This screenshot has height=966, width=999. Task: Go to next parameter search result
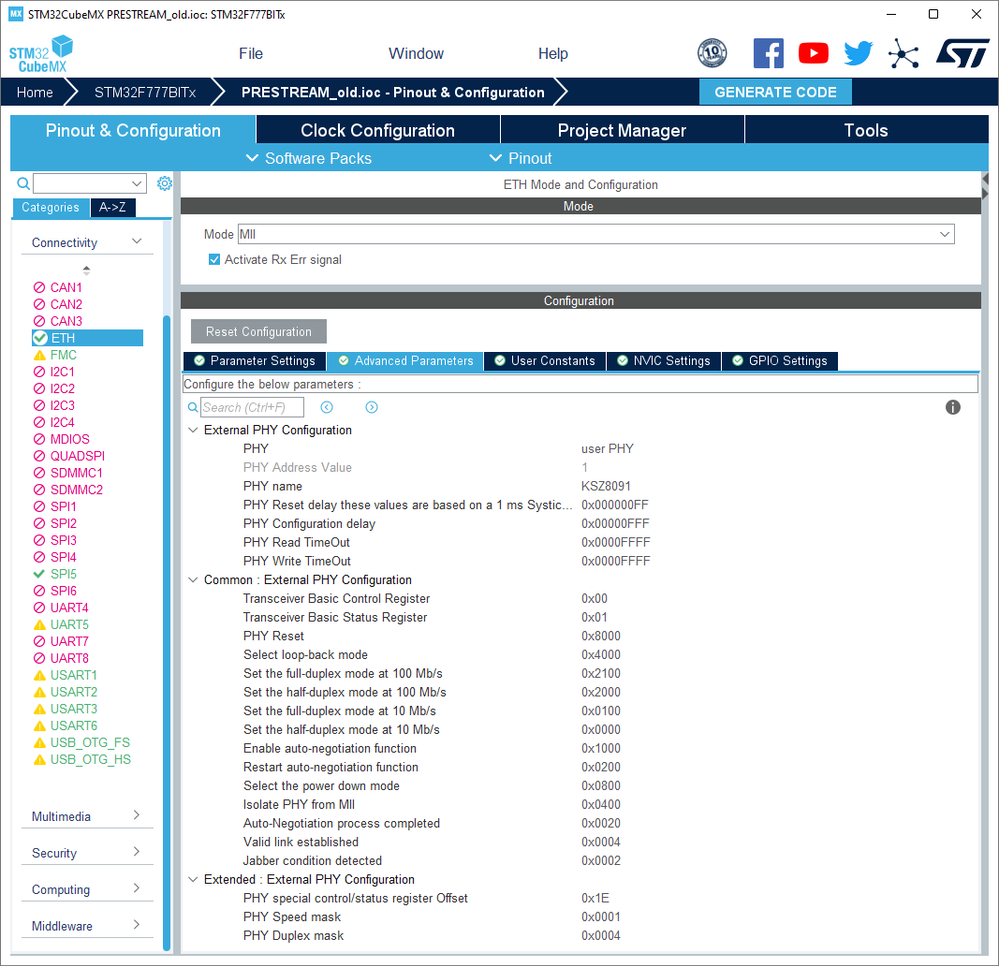(371, 407)
